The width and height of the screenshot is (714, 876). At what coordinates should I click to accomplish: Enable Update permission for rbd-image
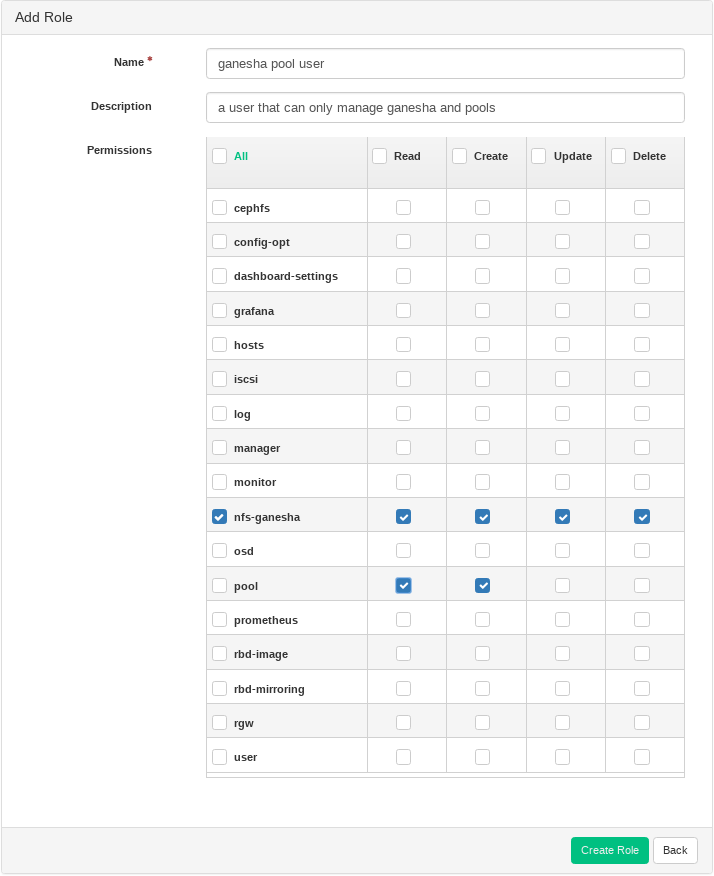(x=563, y=654)
